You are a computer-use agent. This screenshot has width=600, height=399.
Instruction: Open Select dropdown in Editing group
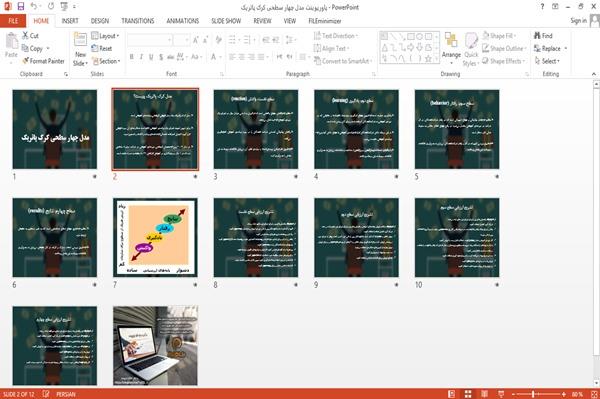pyautogui.click(x=547, y=61)
